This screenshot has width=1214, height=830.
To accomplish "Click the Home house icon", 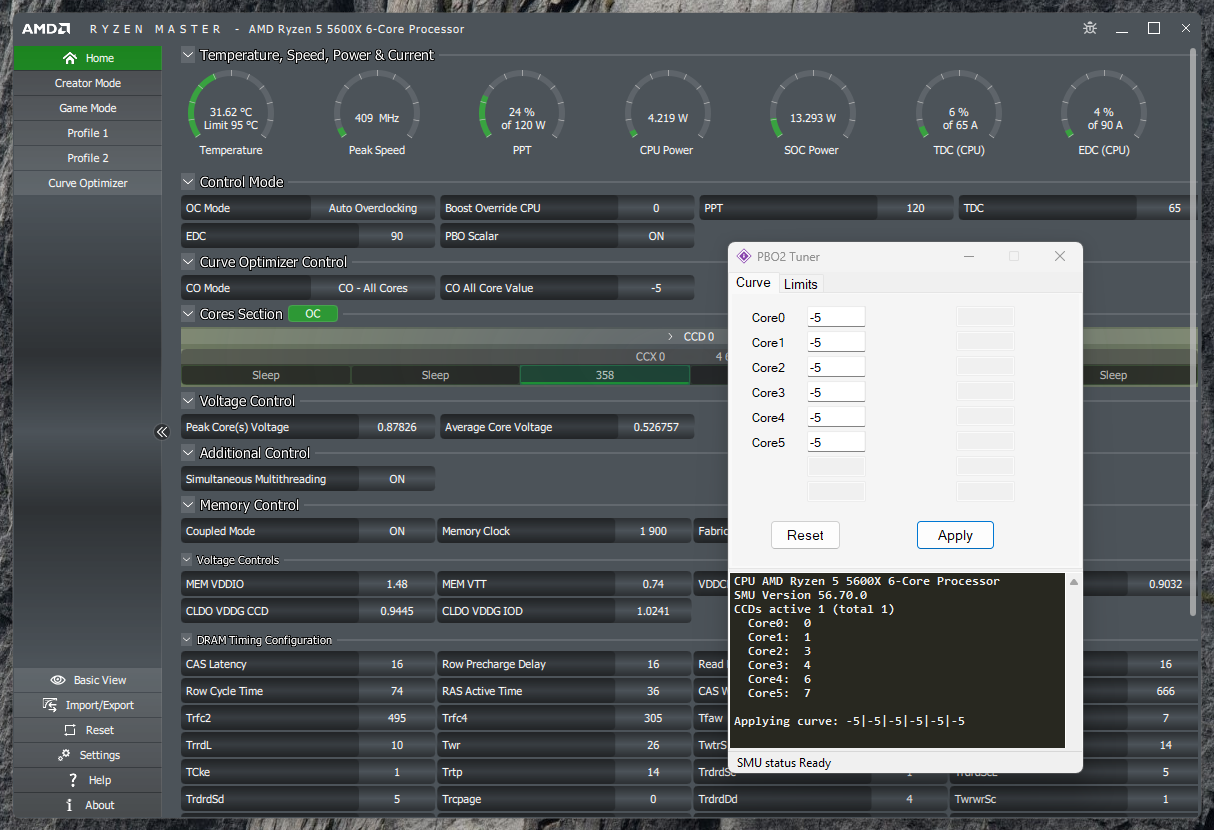I will tap(69, 58).
